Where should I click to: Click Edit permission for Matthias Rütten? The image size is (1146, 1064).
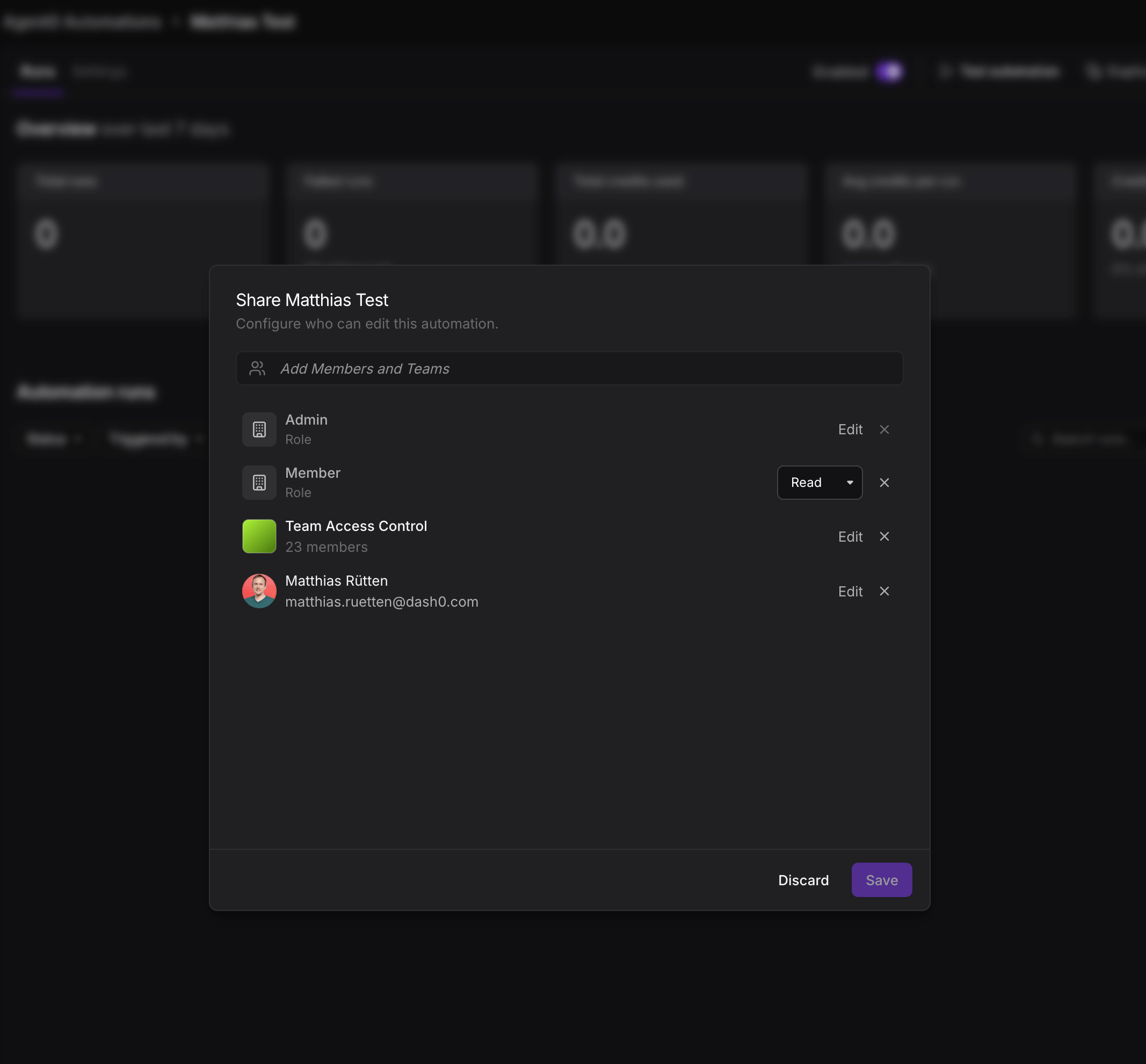tap(850, 591)
